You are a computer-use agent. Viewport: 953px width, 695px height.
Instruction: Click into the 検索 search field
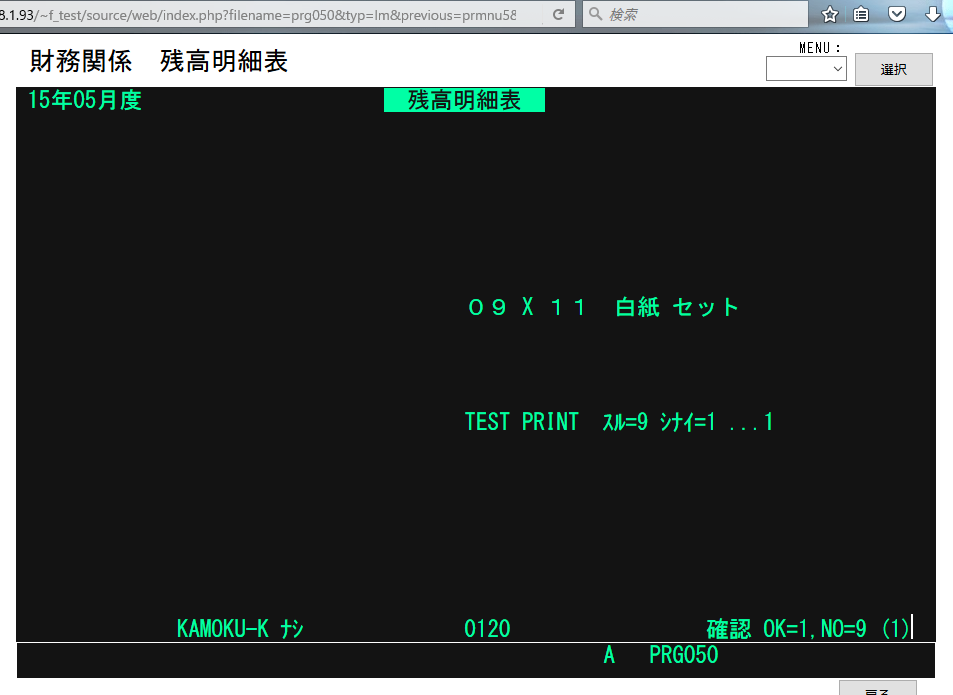point(700,15)
